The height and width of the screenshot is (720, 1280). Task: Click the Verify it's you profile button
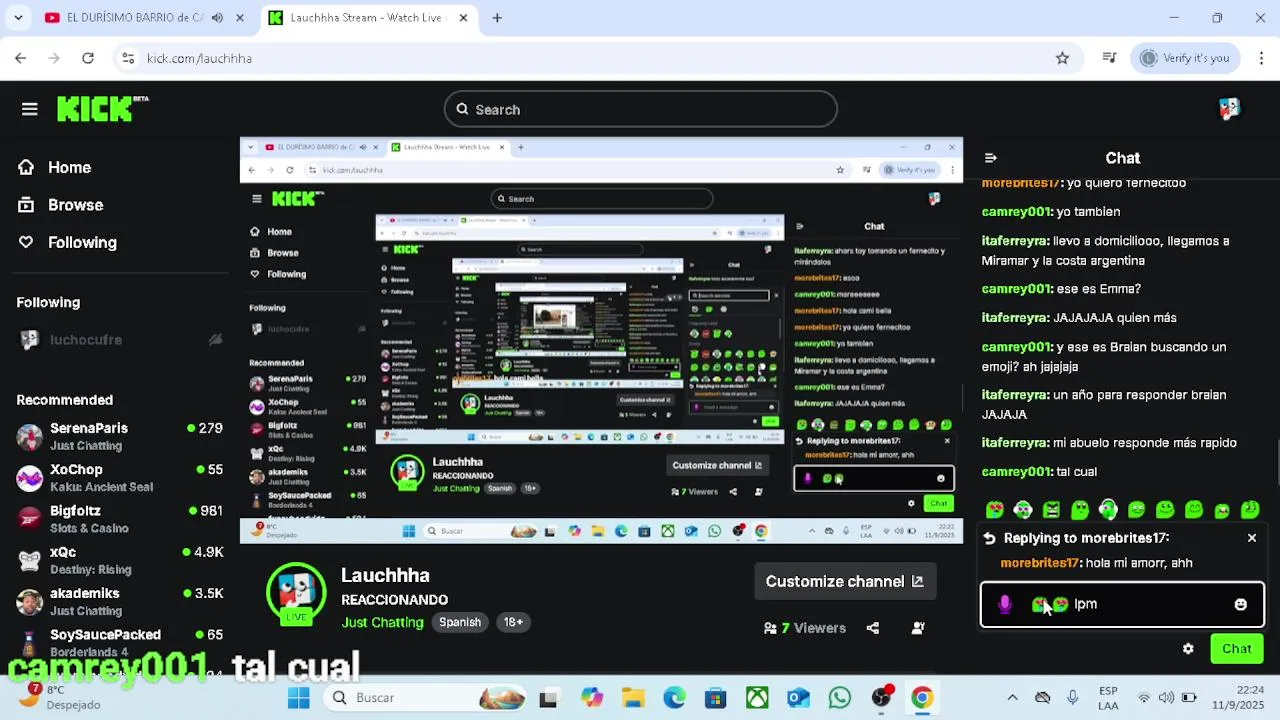[x=1185, y=58]
